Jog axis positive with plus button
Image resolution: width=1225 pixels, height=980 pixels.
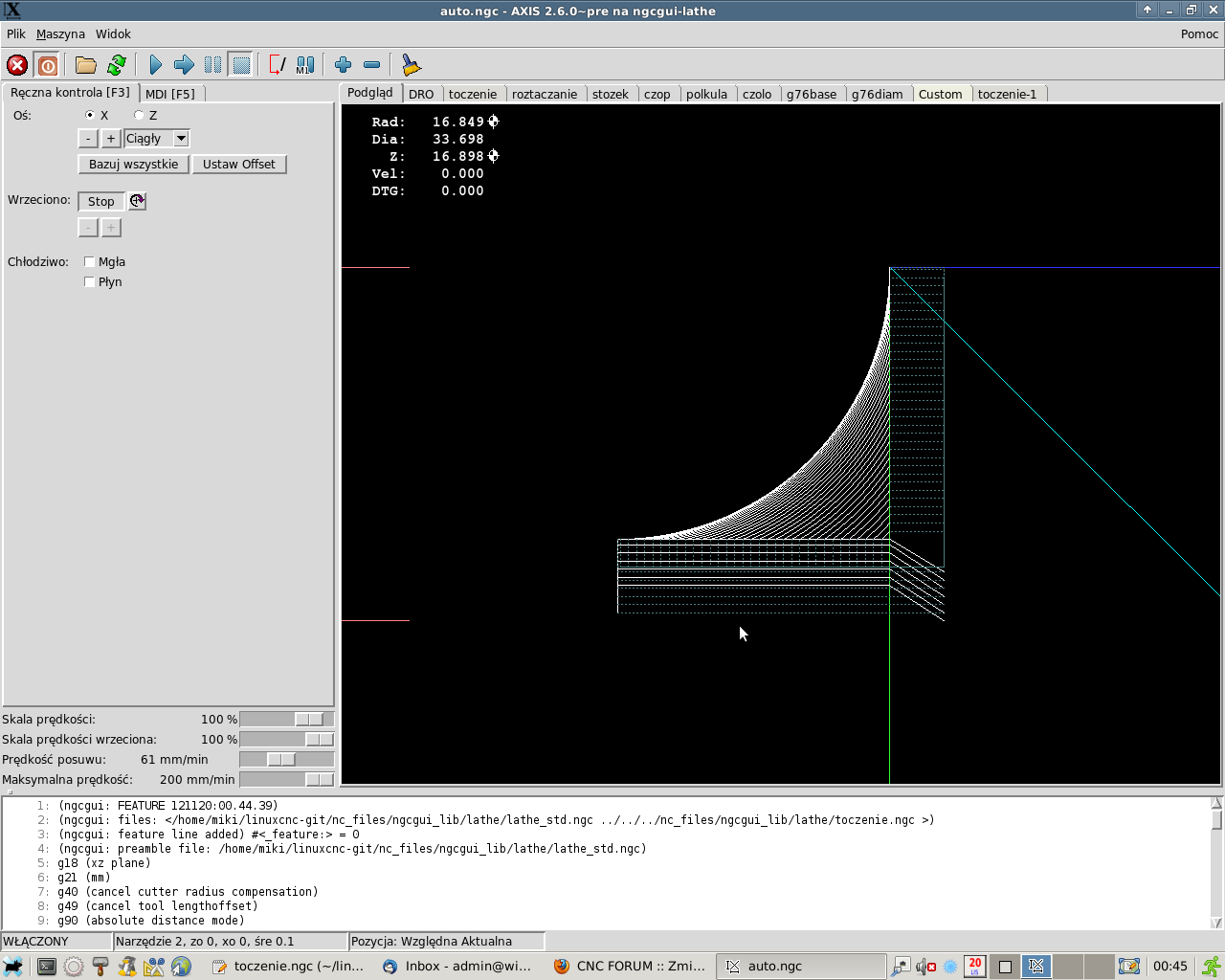pos(111,139)
